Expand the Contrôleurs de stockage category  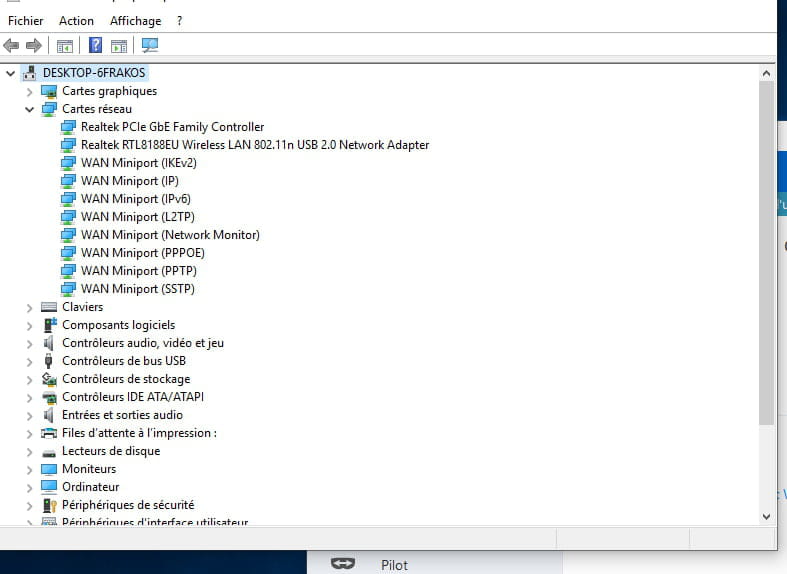30,379
